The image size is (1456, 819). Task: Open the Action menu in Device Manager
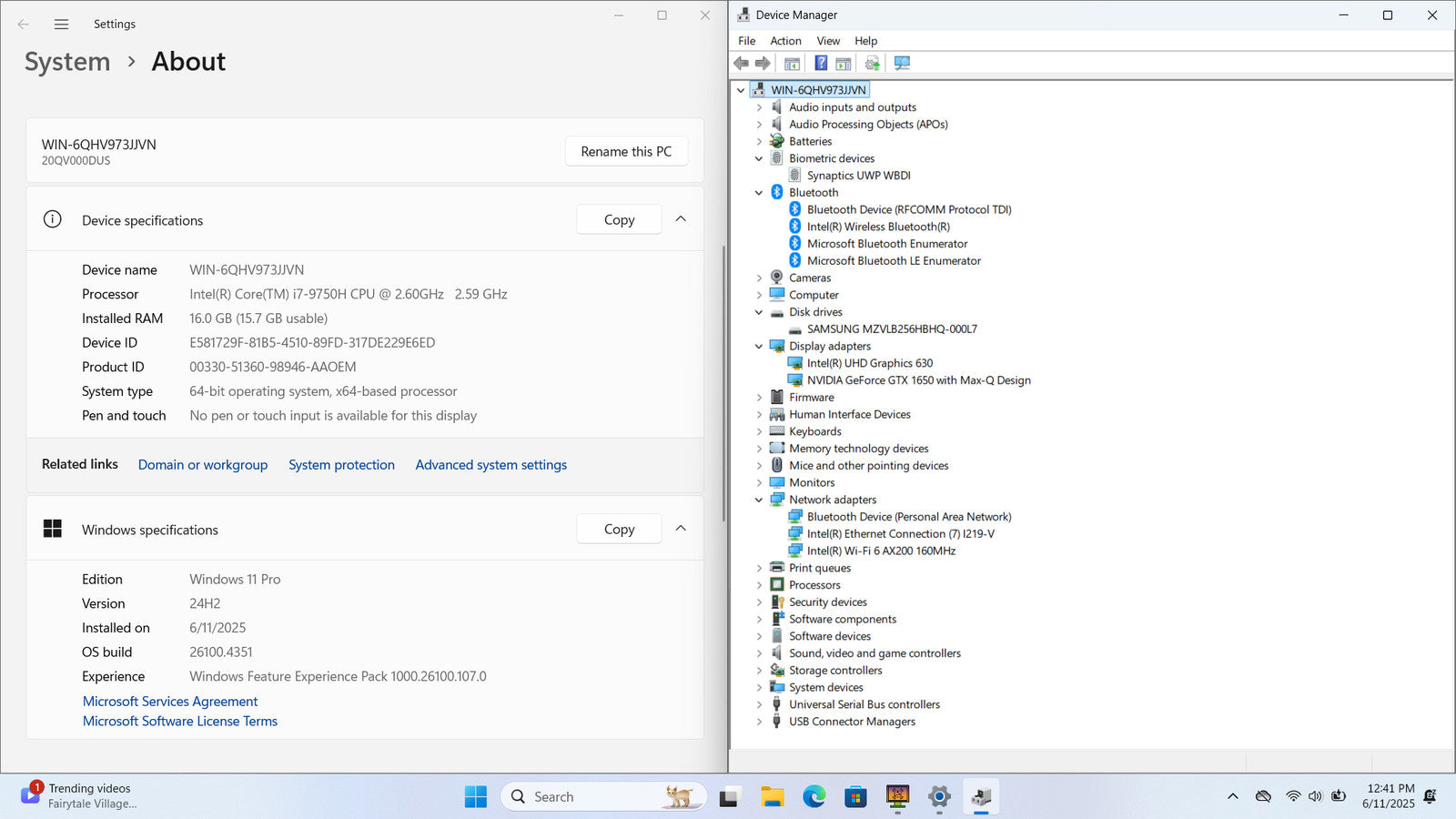tap(785, 41)
